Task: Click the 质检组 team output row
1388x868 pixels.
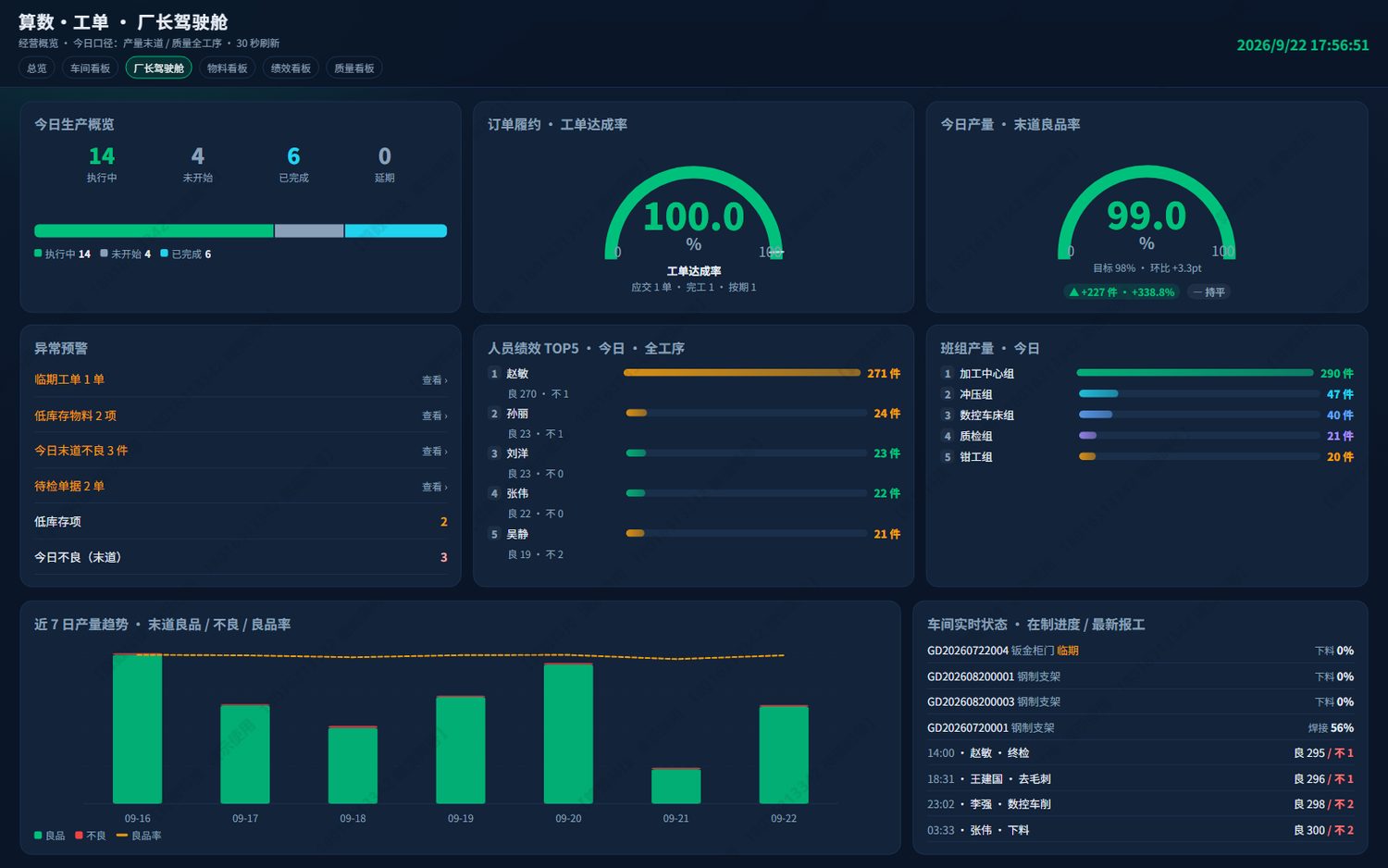Action: point(1146,436)
